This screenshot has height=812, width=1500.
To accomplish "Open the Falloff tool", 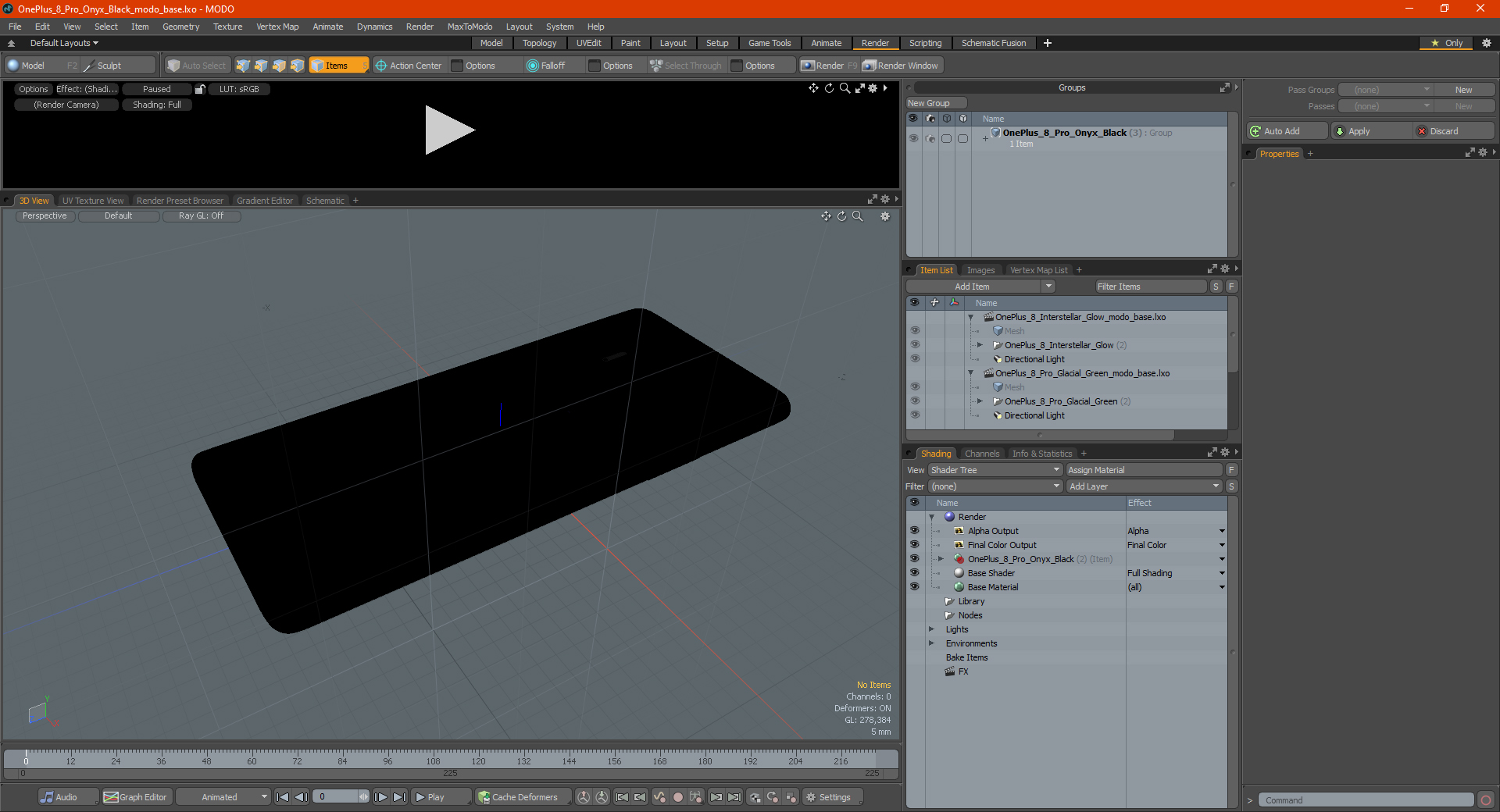I will pos(546,66).
